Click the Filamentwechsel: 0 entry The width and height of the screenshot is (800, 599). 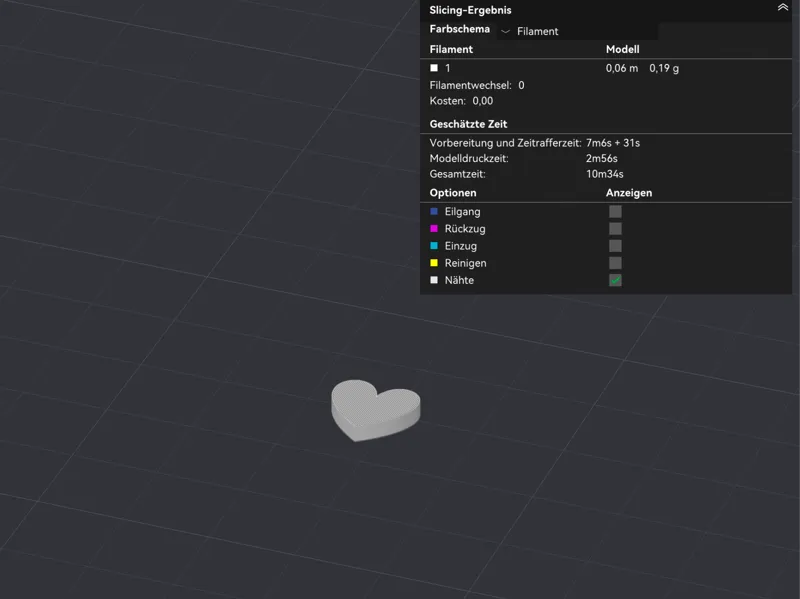pyautogui.click(x=477, y=85)
